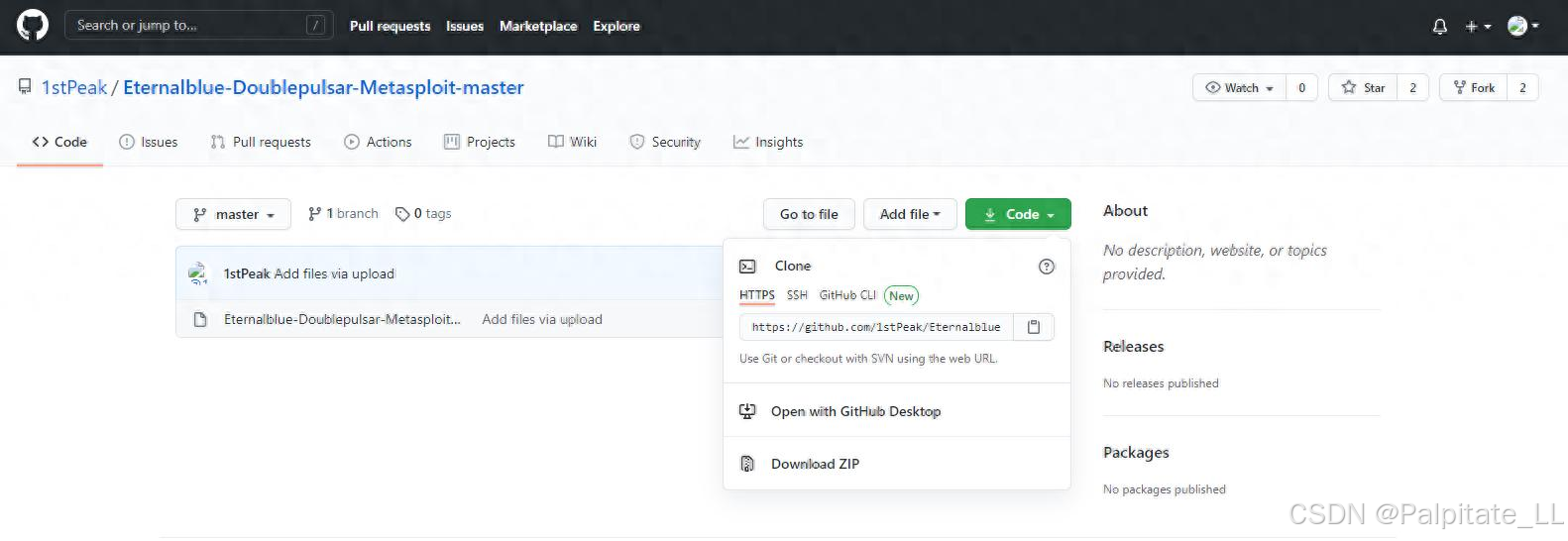The width and height of the screenshot is (1568, 541).
Task: Open Issues in top navigation bar
Action: 465,26
